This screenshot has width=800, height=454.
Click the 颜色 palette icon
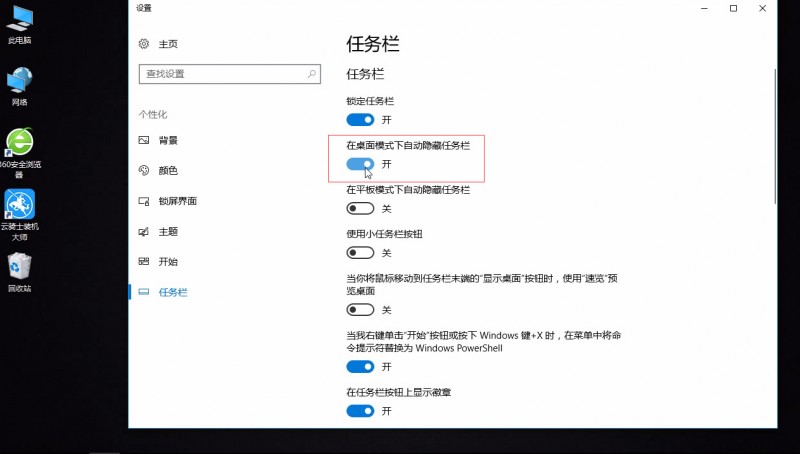click(x=144, y=170)
